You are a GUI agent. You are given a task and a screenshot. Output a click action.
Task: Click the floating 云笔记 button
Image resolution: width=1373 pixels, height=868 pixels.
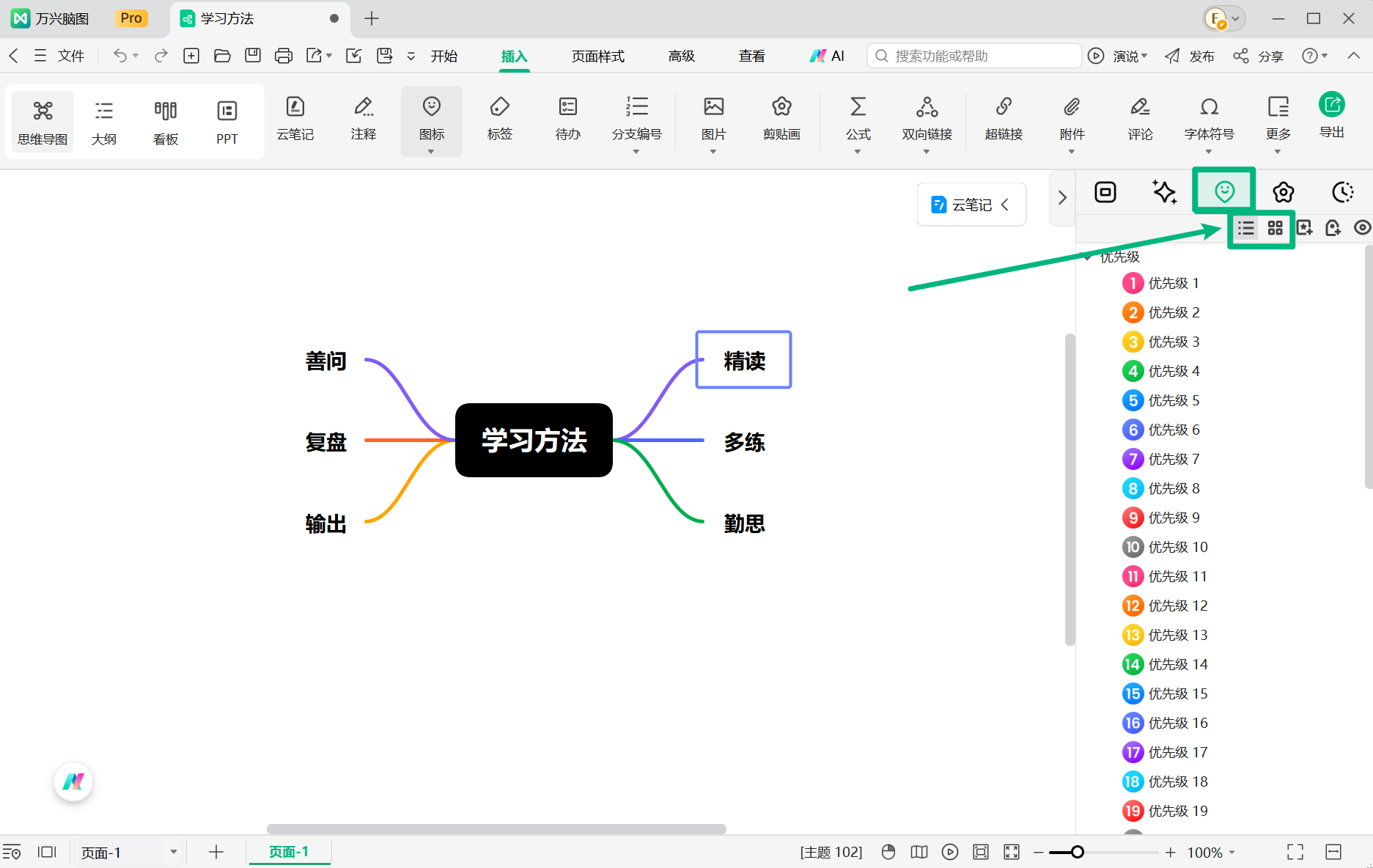pyautogui.click(x=971, y=205)
